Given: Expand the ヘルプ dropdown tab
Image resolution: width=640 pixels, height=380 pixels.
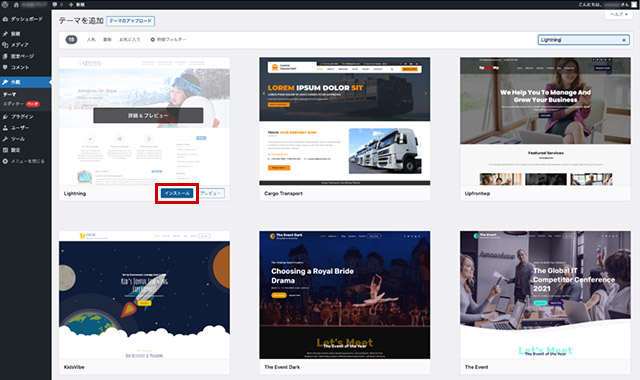Looking at the screenshot, I should point(619,14).
